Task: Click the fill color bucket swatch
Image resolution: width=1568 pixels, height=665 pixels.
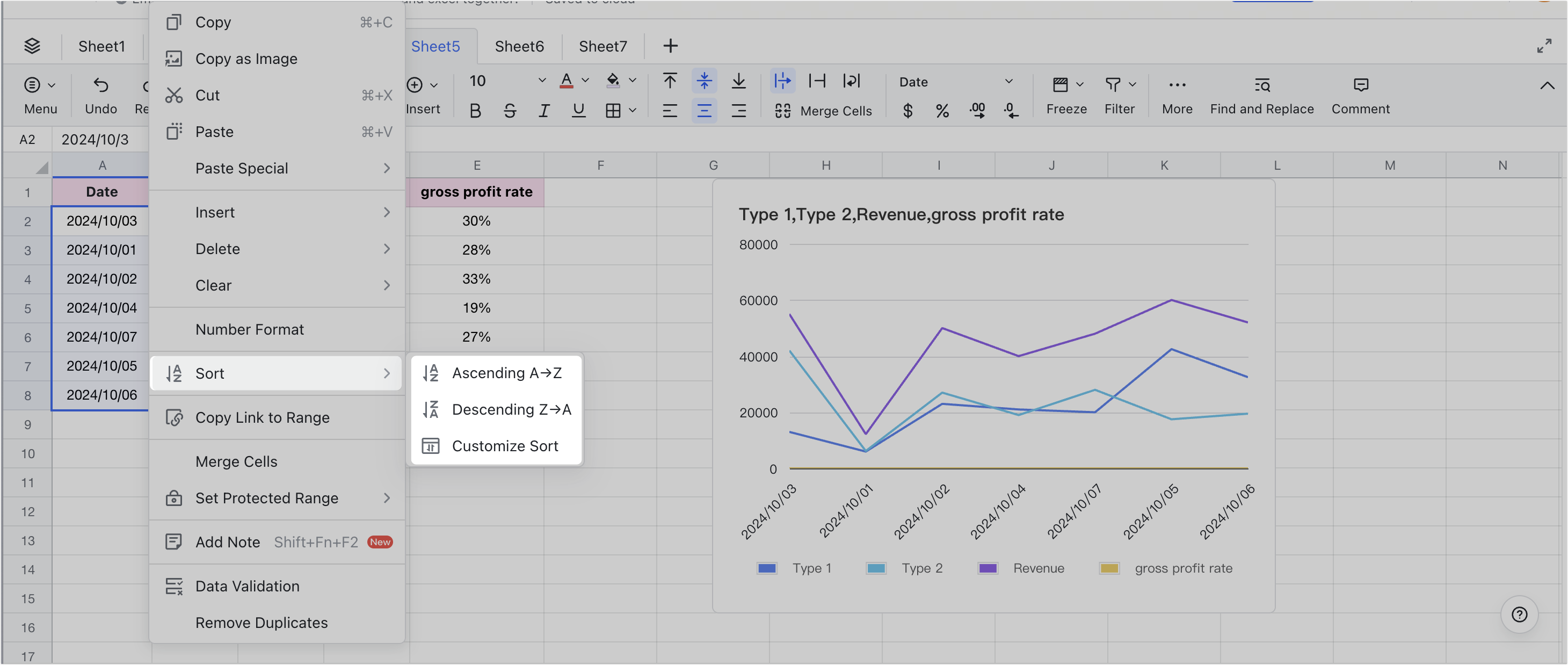Action: point(613,81)
